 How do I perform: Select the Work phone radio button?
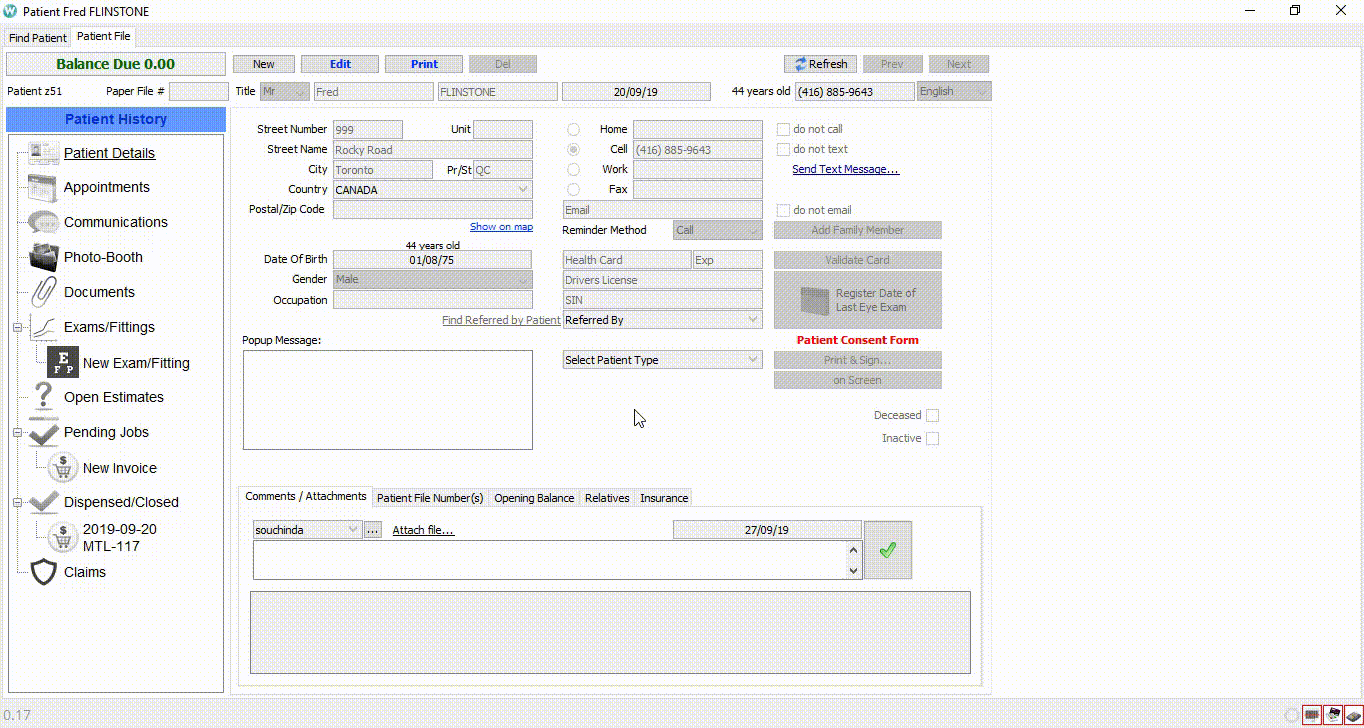(573, 169)
